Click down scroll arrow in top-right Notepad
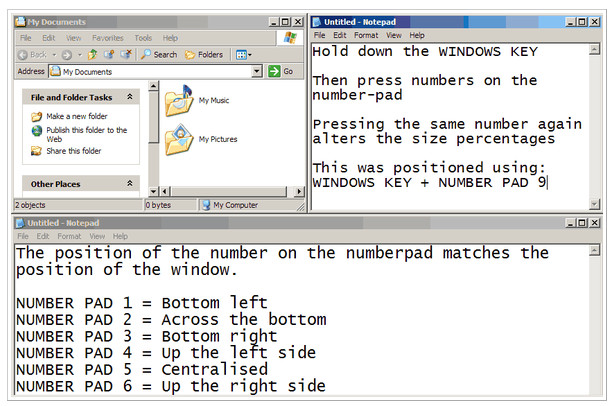Viewport: 612px width, 406px height. (594, 204)
